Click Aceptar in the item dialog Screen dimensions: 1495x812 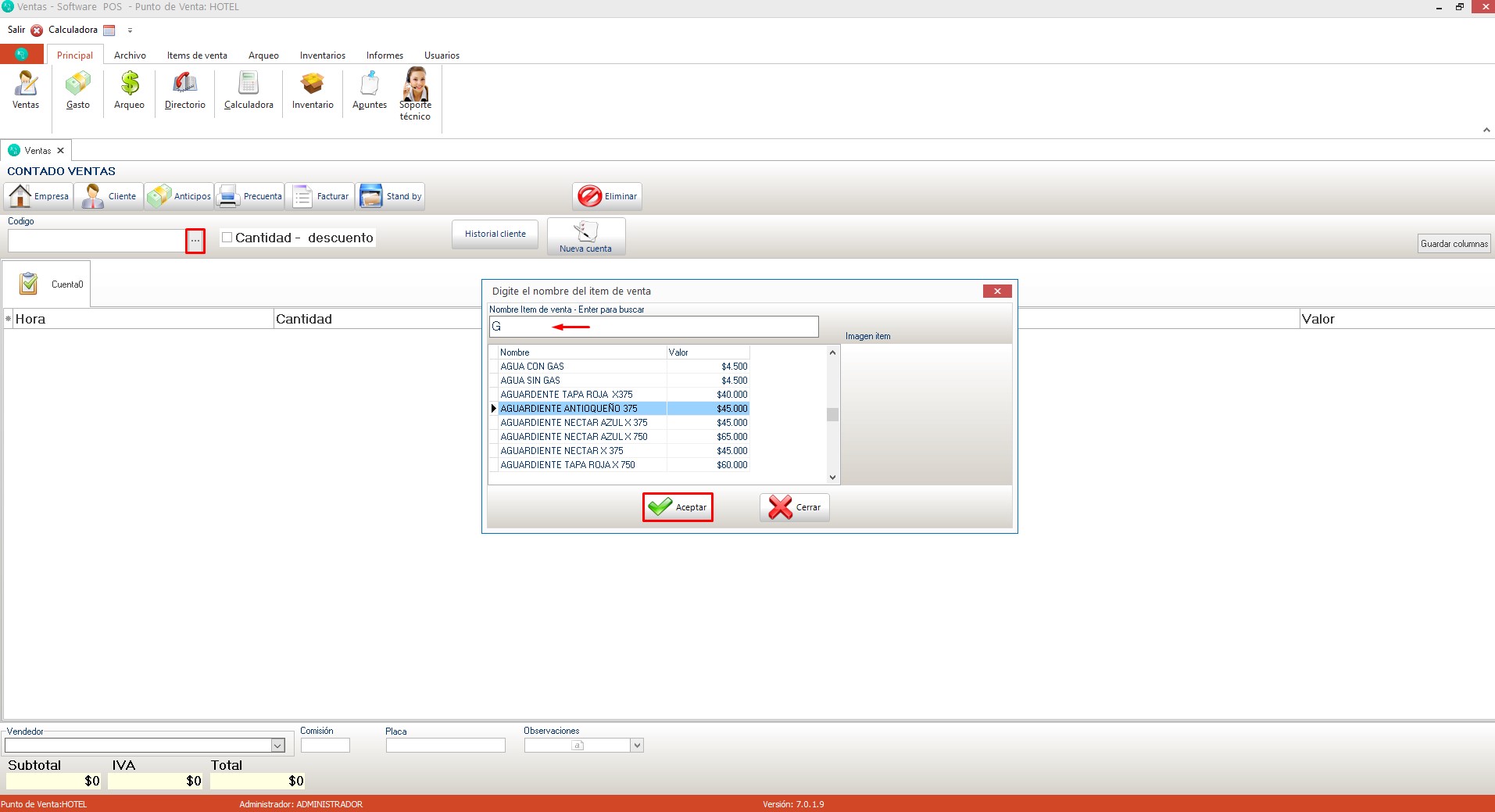678,507
